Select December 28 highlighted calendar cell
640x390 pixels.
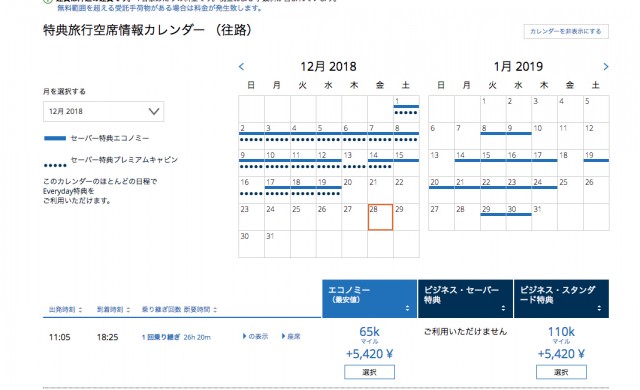pos(380,217)
